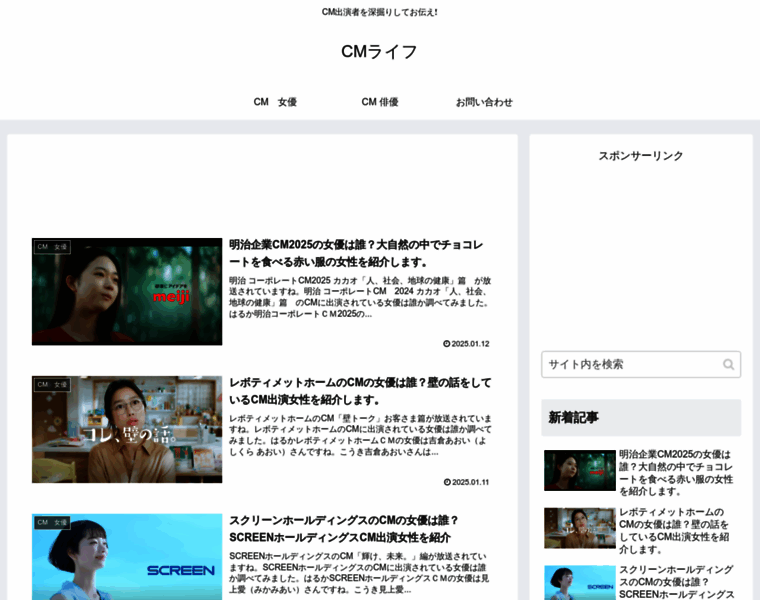This screenshot has width=760, height=600.
Task: Open sidebar link レオティメットホームのCMの女優は誰？
Action: (674, 530)
